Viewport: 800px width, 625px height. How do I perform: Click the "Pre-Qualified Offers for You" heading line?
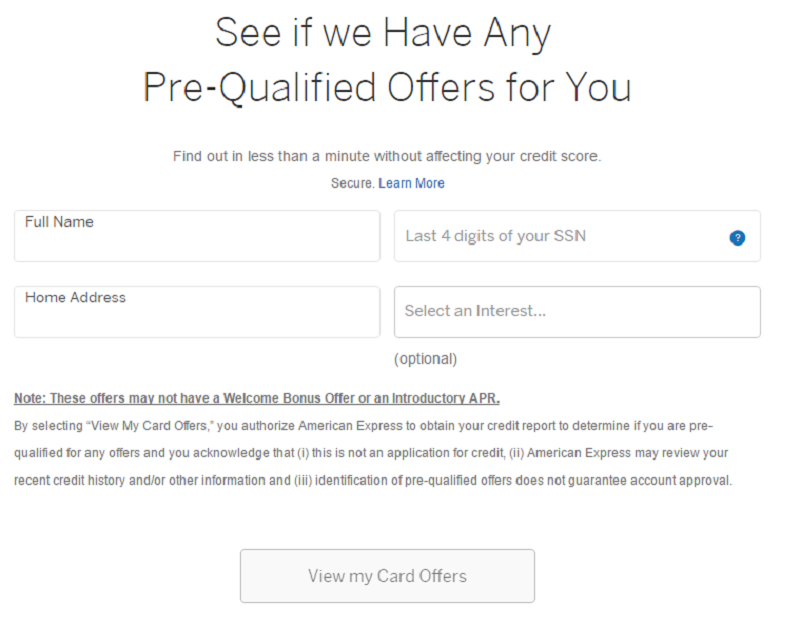tap(387, 87)
